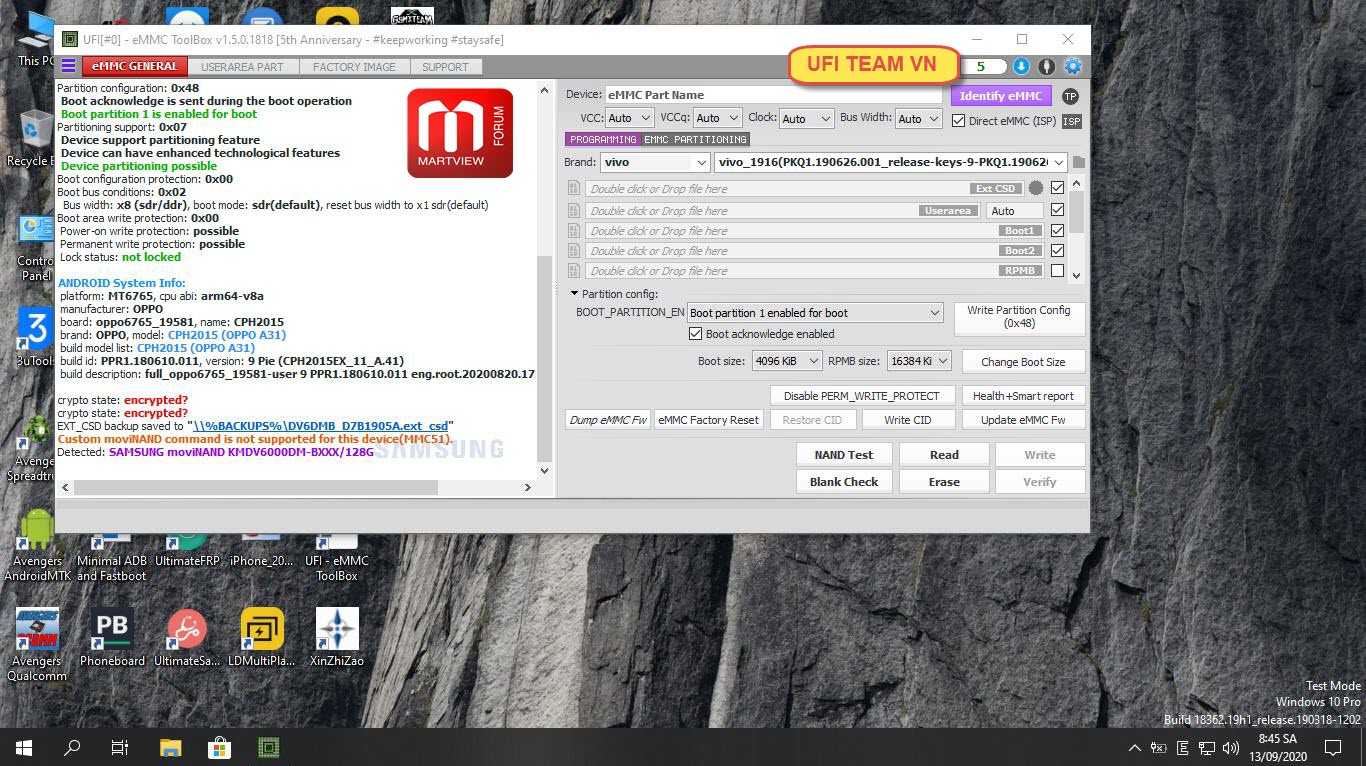Click the Windows Start button
1366x766 pixels.
coord(24,747)
